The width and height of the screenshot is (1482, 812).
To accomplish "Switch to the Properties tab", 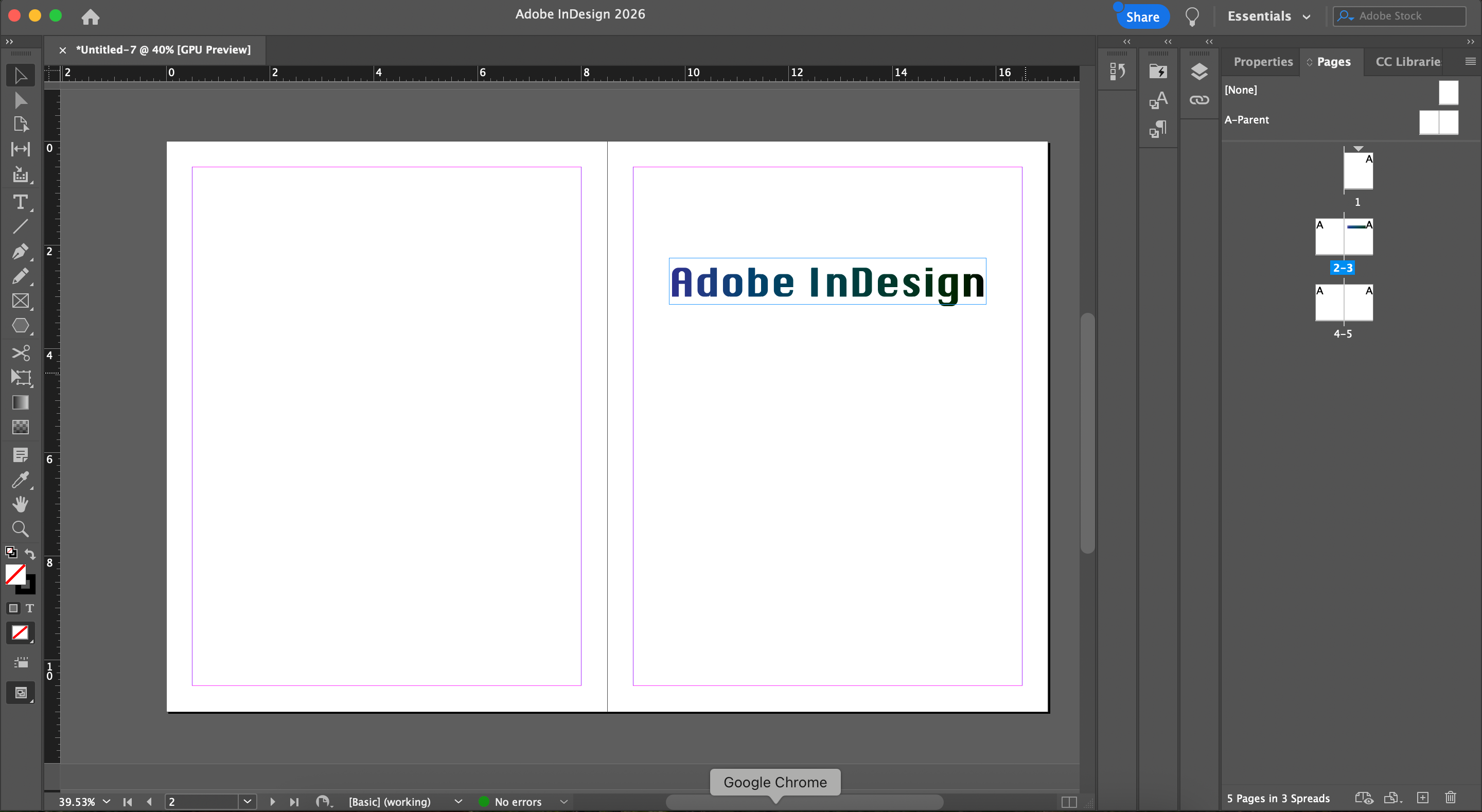I will tap(1263, 62).
